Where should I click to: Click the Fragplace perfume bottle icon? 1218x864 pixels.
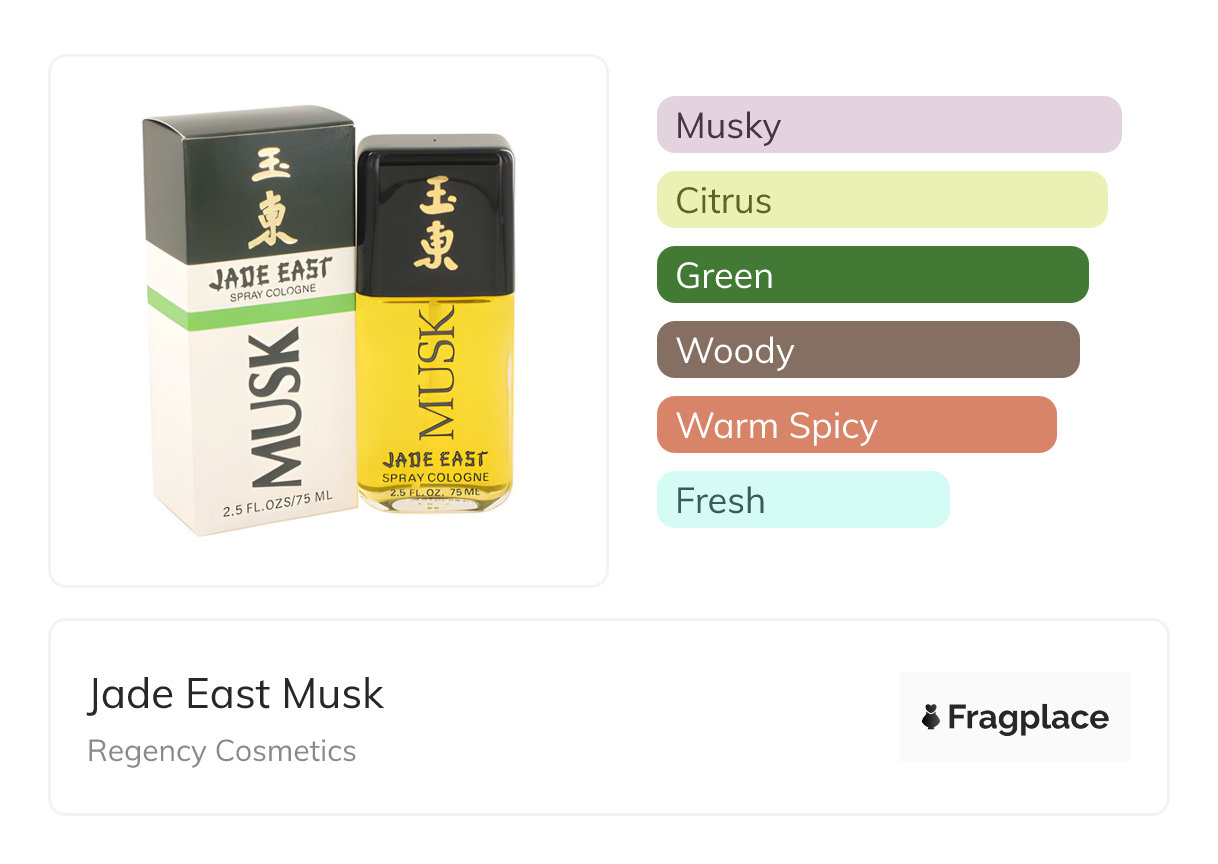(931, 717)
